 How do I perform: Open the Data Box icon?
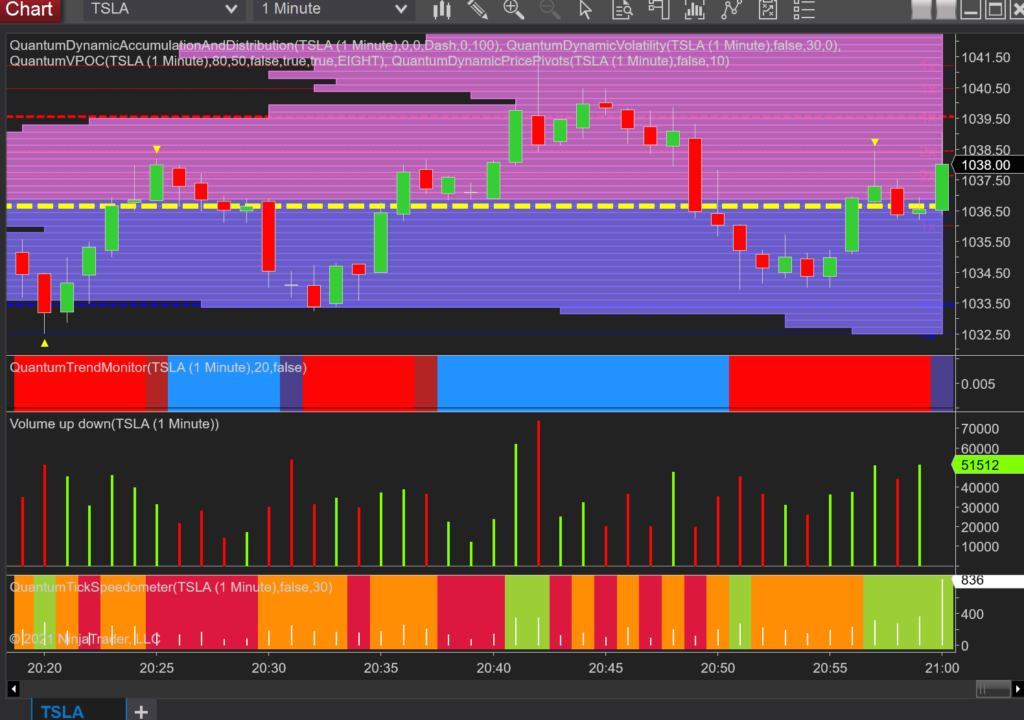point(622,9)
